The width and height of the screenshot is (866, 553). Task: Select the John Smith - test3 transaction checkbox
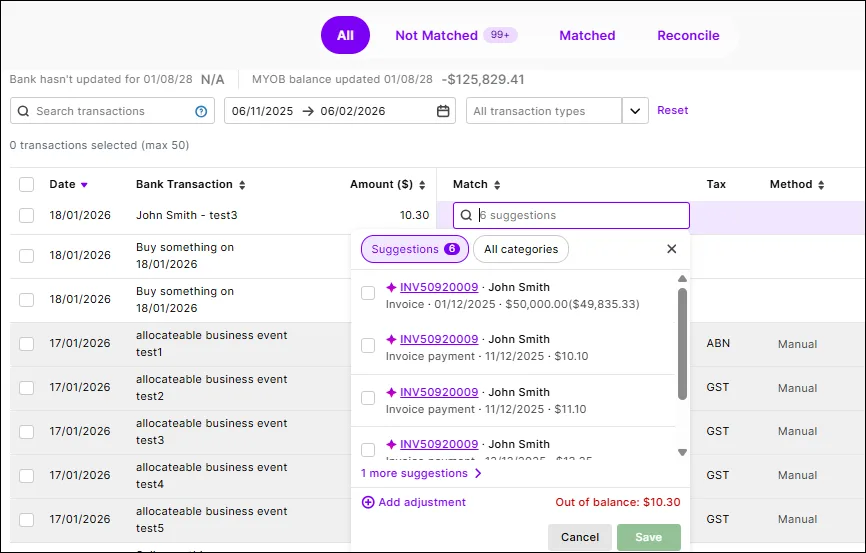pos(27,215)
